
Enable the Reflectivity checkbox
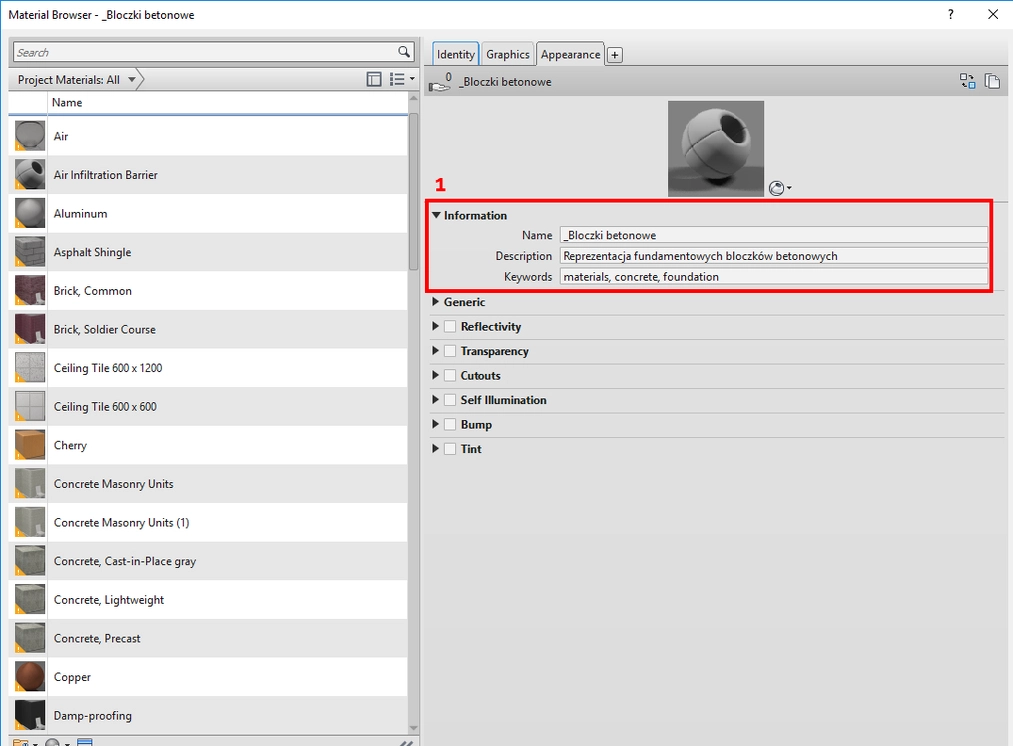tap(450, 327)
